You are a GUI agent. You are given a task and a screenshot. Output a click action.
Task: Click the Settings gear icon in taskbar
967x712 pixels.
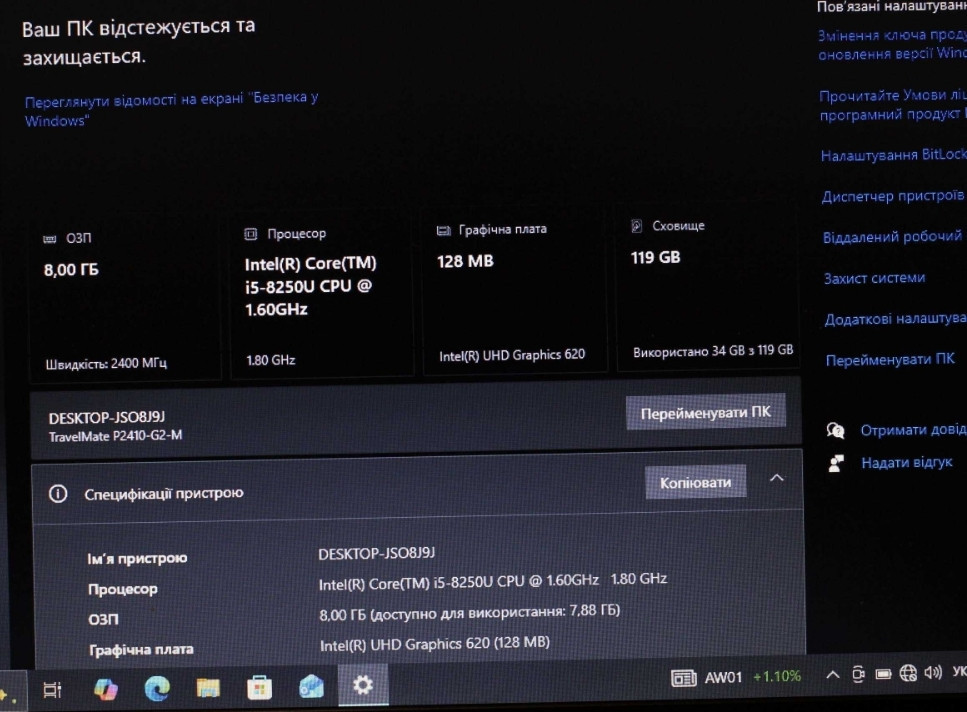pyautogui.click(x=362, y=685)
